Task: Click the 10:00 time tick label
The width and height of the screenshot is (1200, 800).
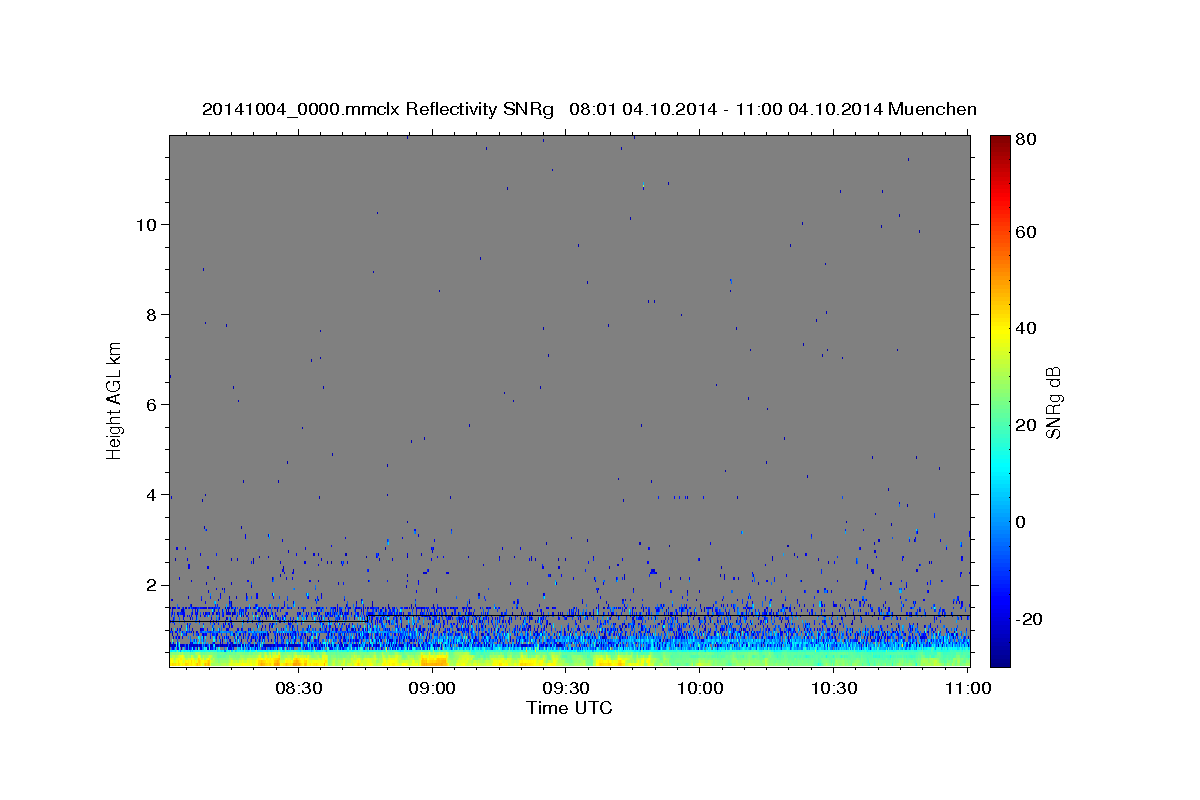Action: point(700,689)
